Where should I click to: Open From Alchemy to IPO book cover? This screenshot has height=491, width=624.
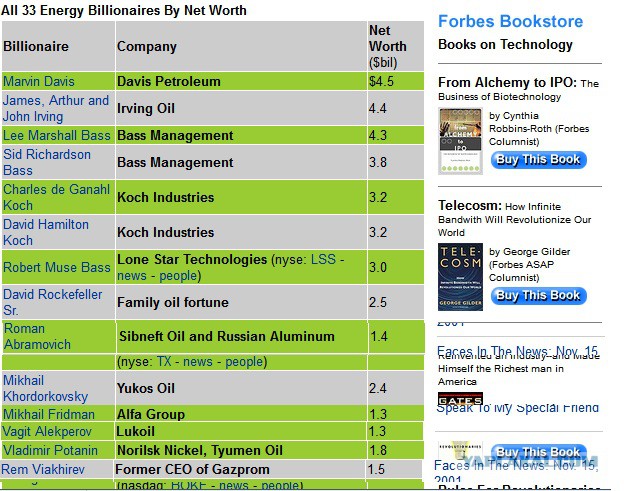[x=460, y=141]
